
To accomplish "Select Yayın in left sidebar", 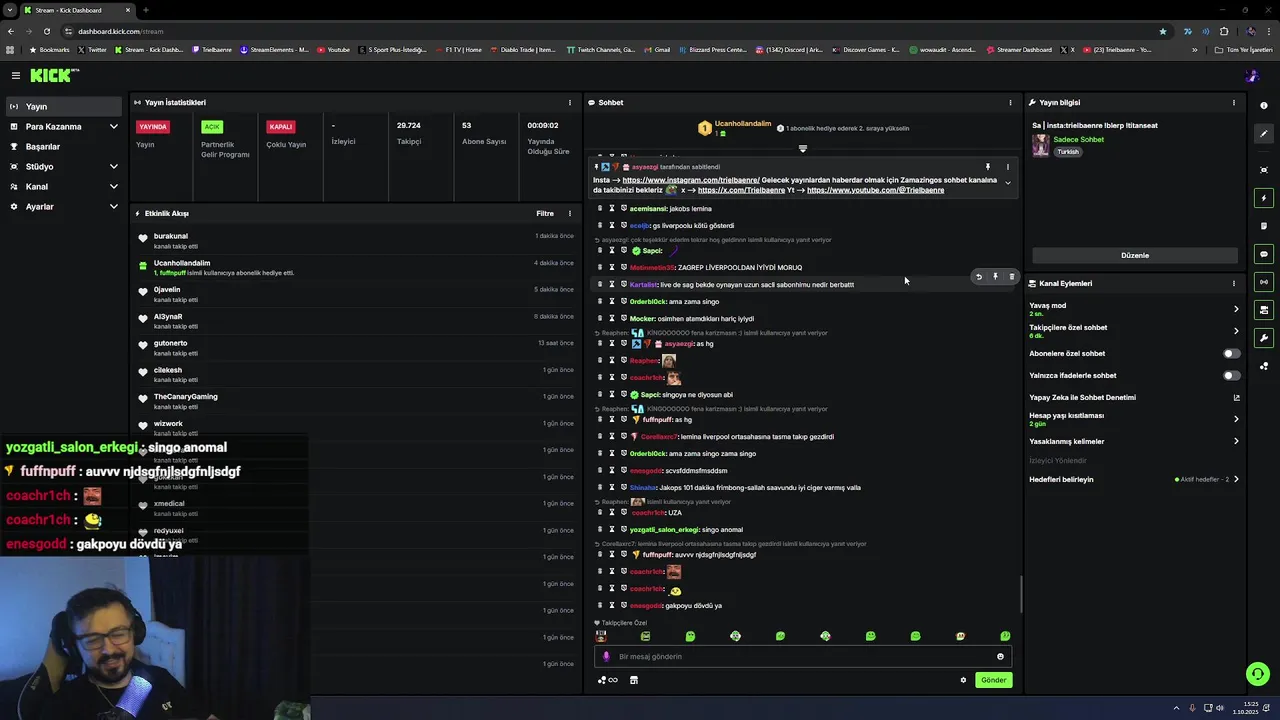I will [x=64, y=106].
